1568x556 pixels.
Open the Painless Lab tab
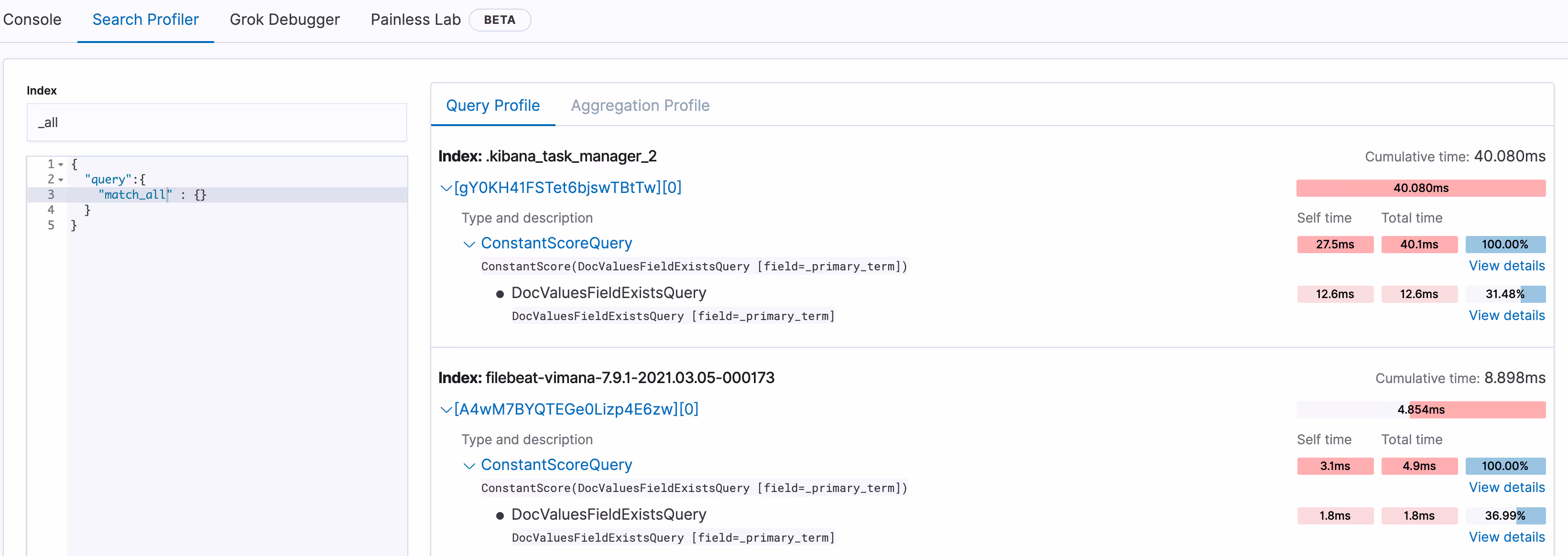coord(415,19)
